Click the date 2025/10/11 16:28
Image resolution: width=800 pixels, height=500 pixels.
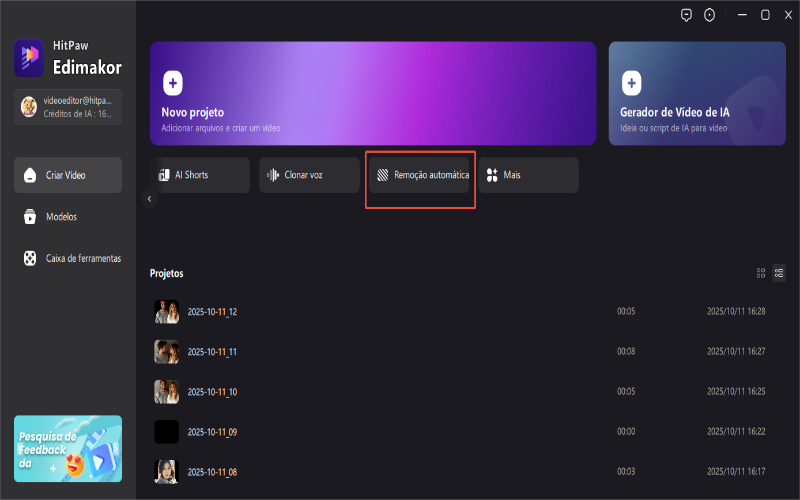coord(736,311)
